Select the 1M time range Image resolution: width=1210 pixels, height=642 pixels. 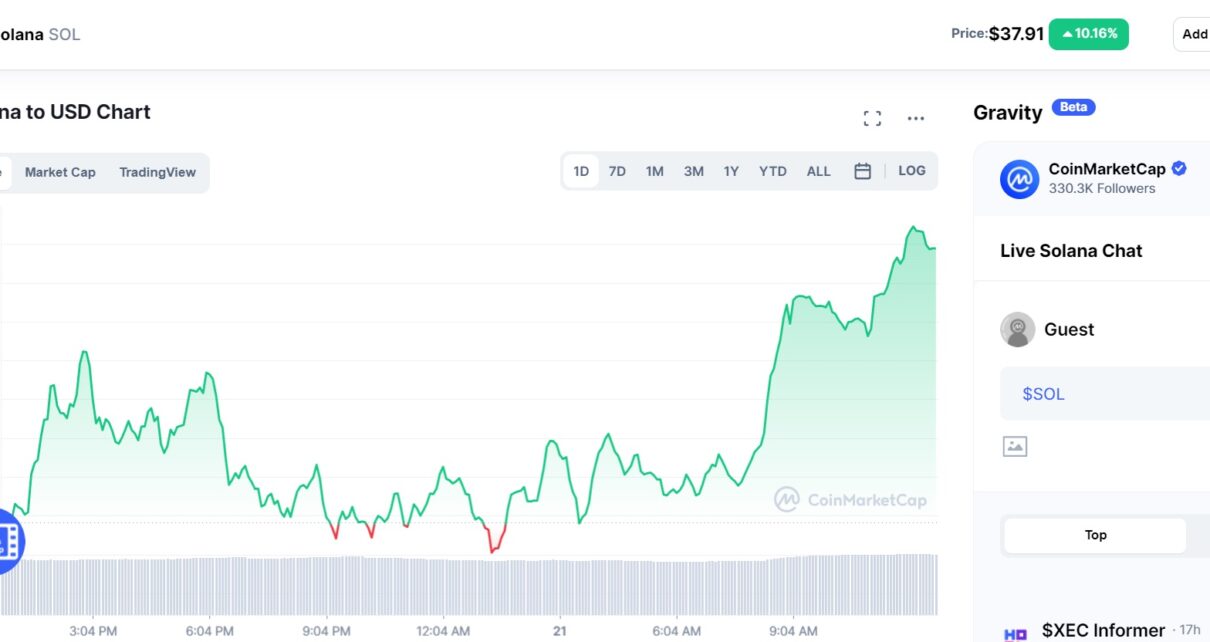pyautogui.click(x=655, y=171)
